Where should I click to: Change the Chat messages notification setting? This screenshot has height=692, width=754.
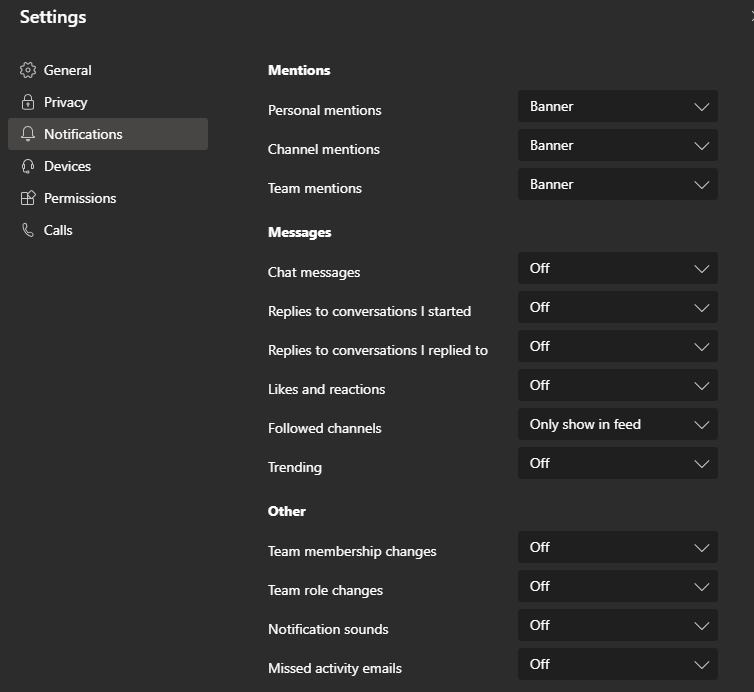point(617,268)
